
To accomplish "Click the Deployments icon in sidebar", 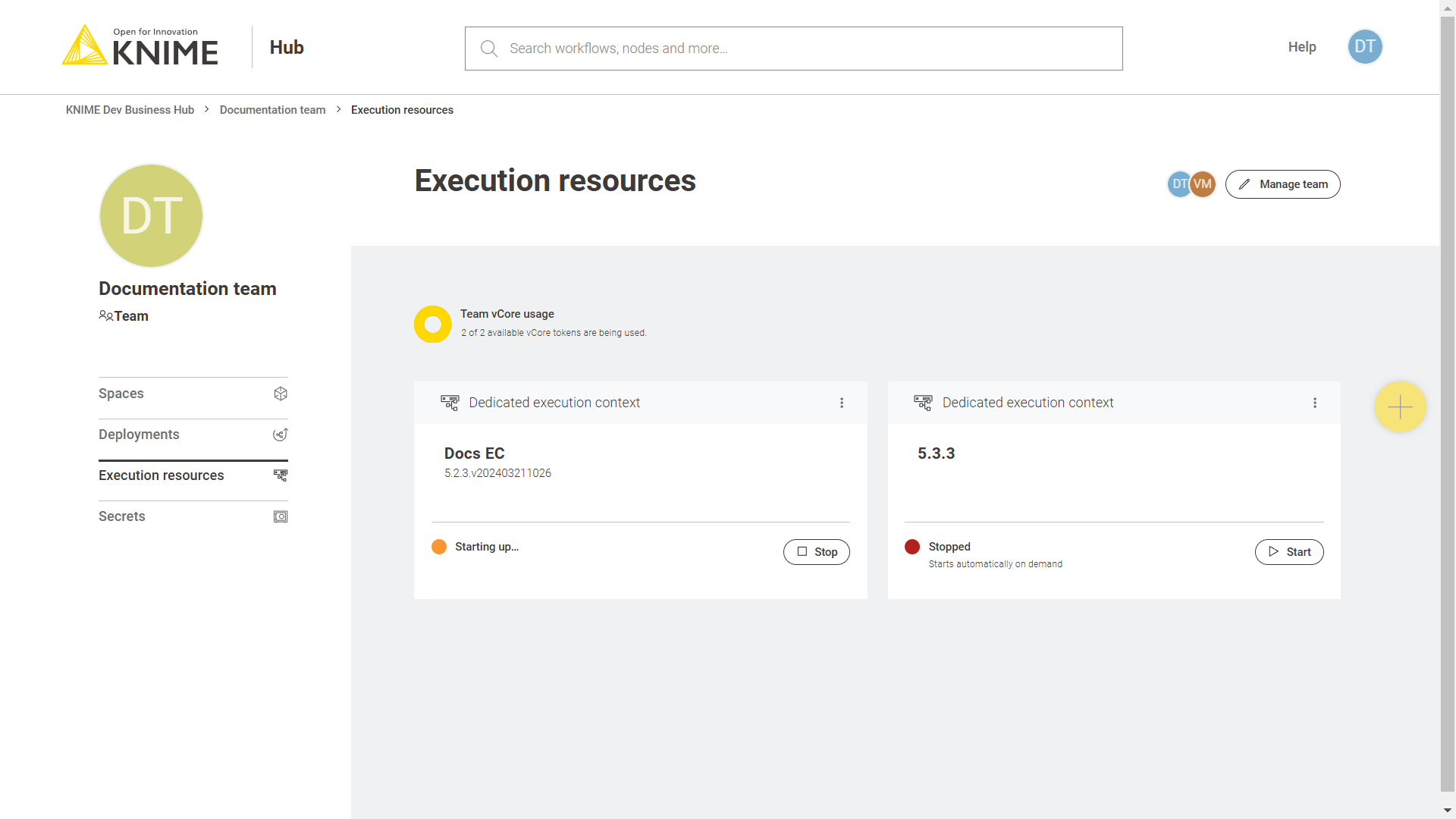I will 280,434.
